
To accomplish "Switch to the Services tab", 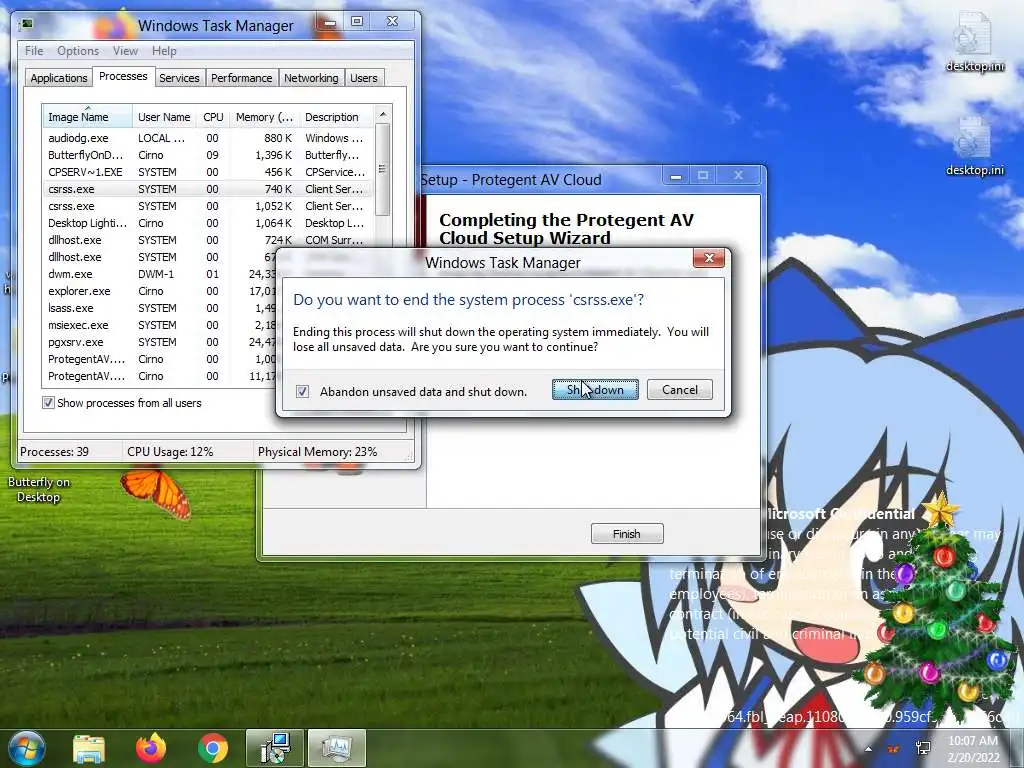I will tap(179, 78).
